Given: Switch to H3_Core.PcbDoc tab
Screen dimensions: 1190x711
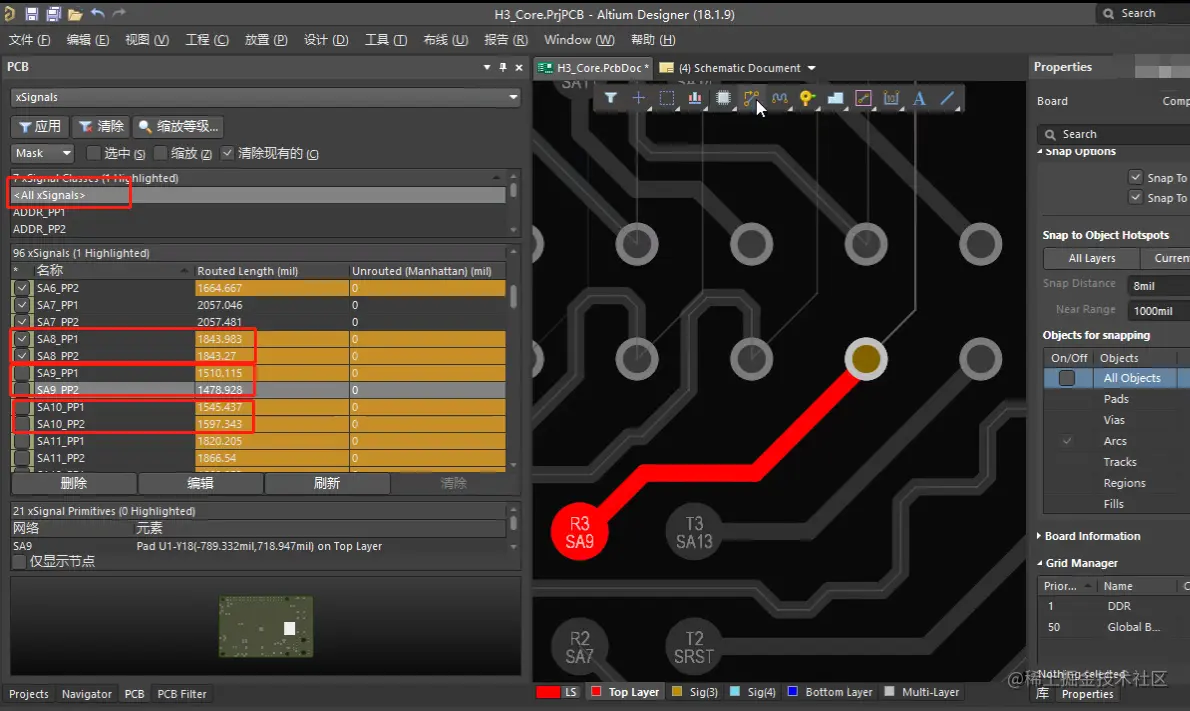Looking at the screenshot, I should pyautogui.click(x=593, y=68).
